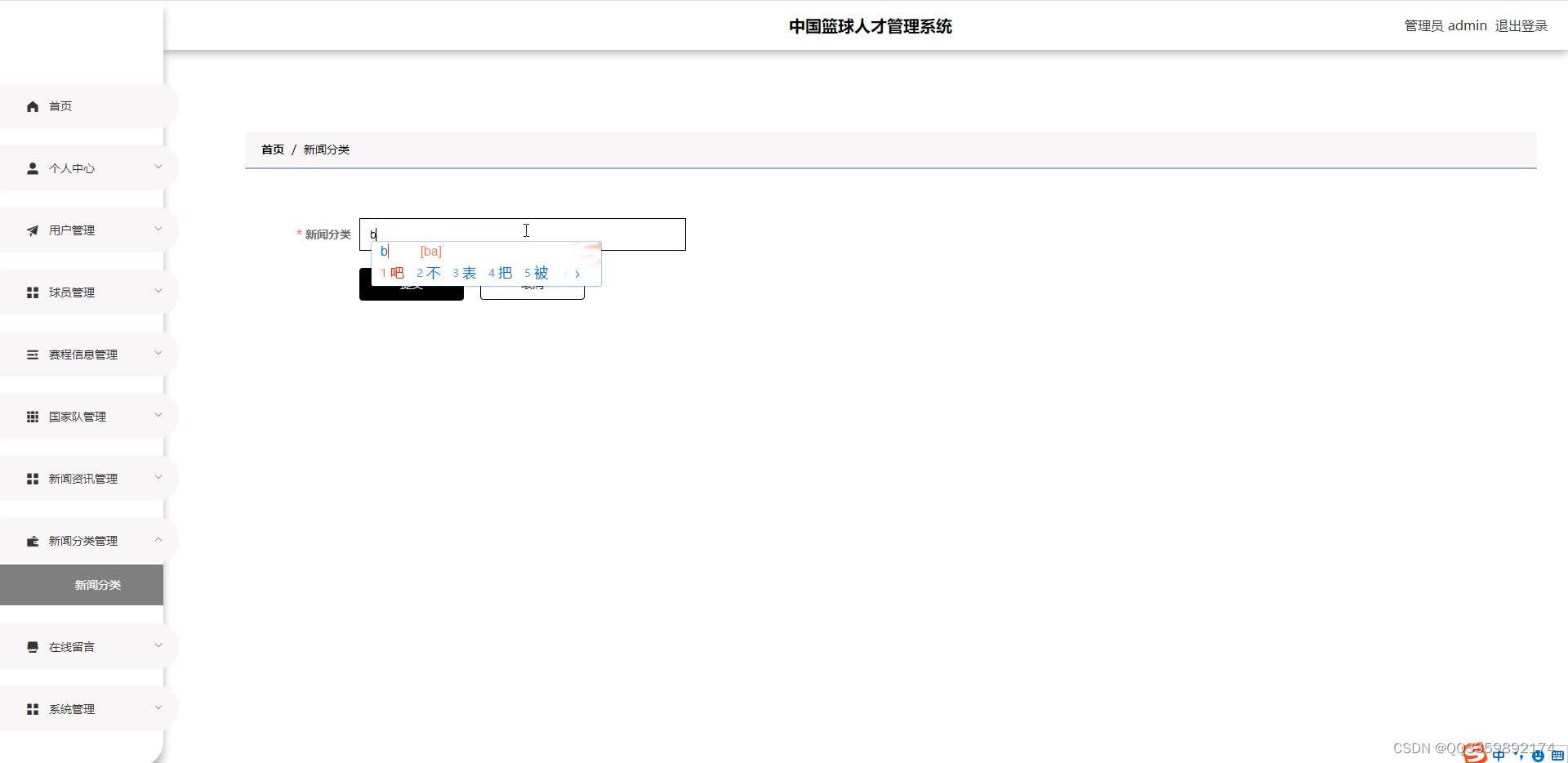Viewport: 1568px width, 763px height.
Task: Expand the 赛程信息管理 menu chevron
Action: click(x=158, y=353)
